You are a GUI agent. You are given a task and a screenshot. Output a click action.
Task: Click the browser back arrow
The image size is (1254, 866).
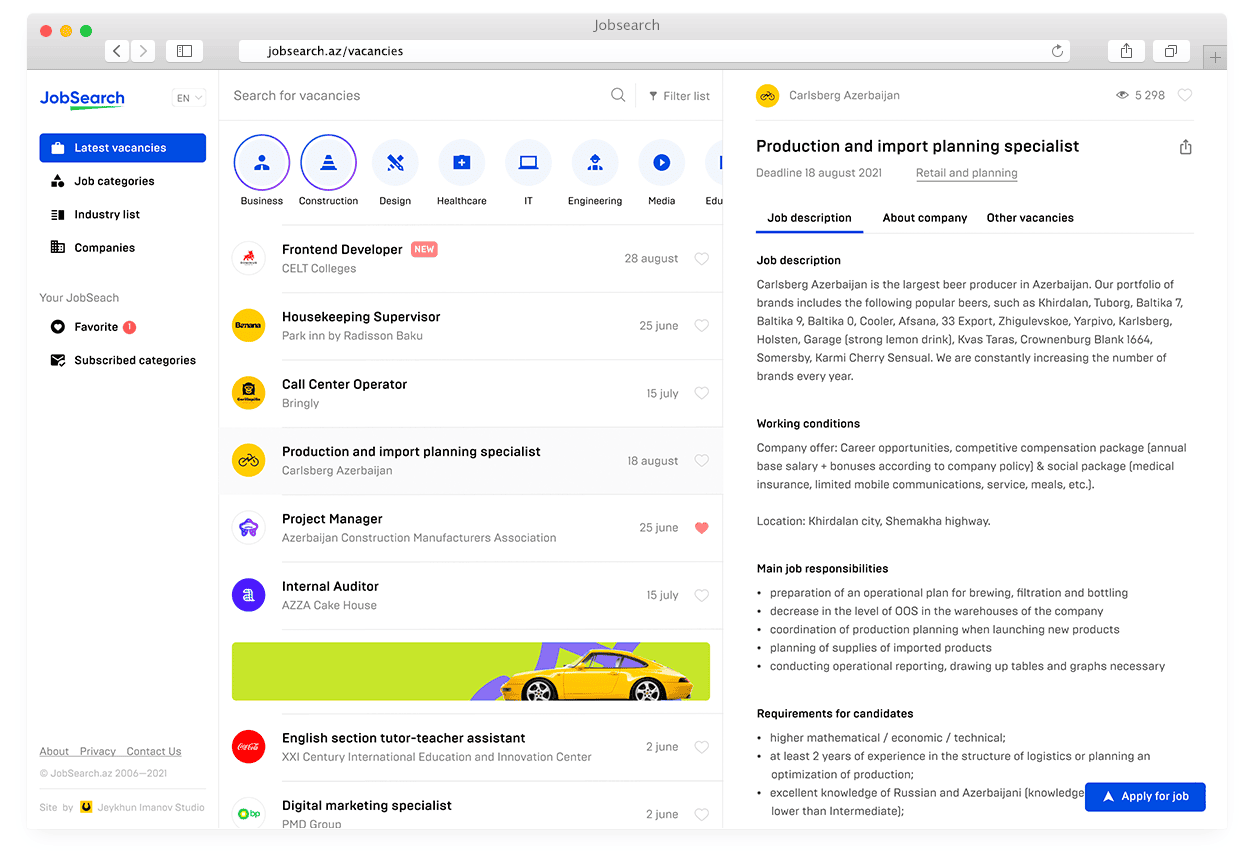click(117, 51)
